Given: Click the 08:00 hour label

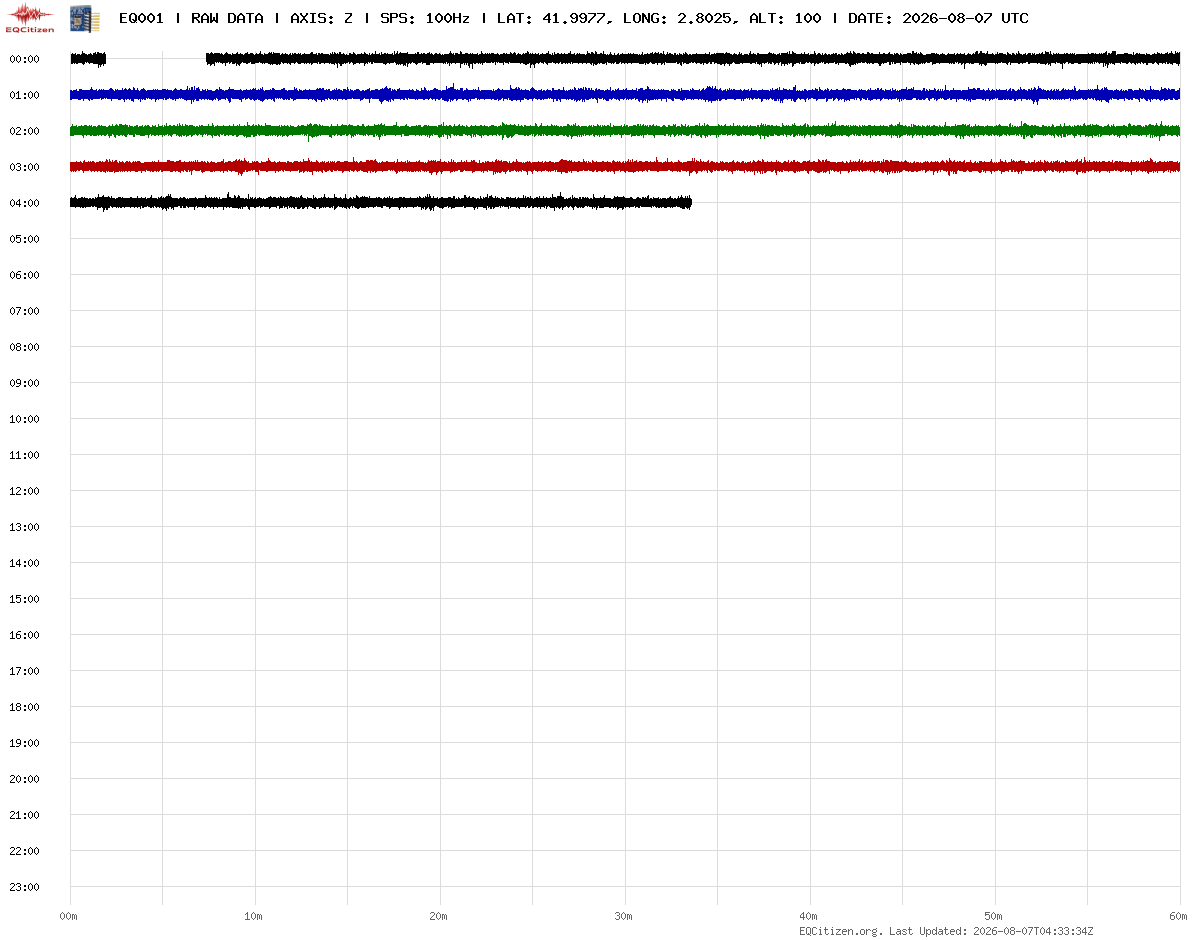Looking at the screenshot, I should tap(24, 347).
